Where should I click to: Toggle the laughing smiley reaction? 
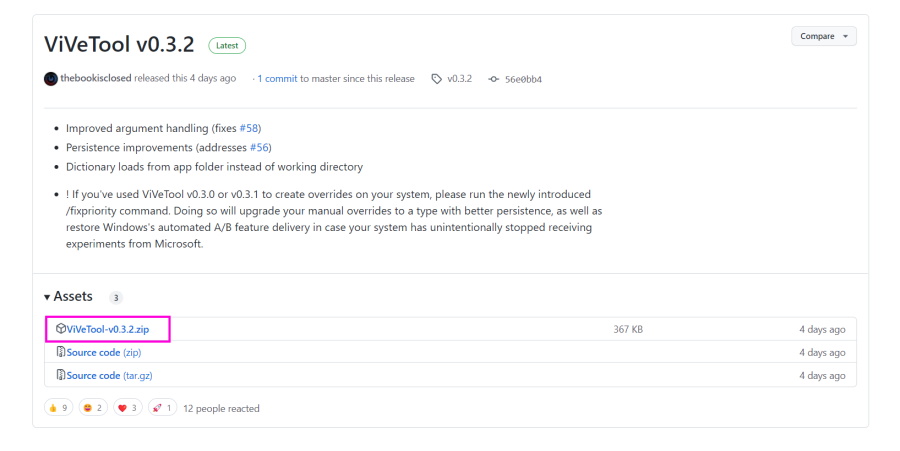pos(92,408)
